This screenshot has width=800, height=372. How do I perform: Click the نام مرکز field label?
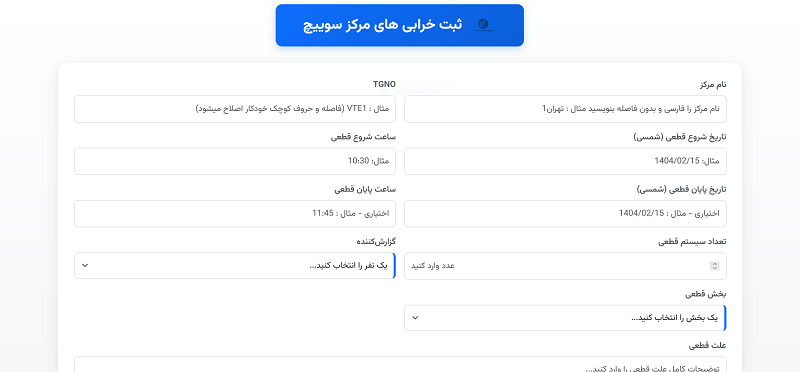click(713, 84)
